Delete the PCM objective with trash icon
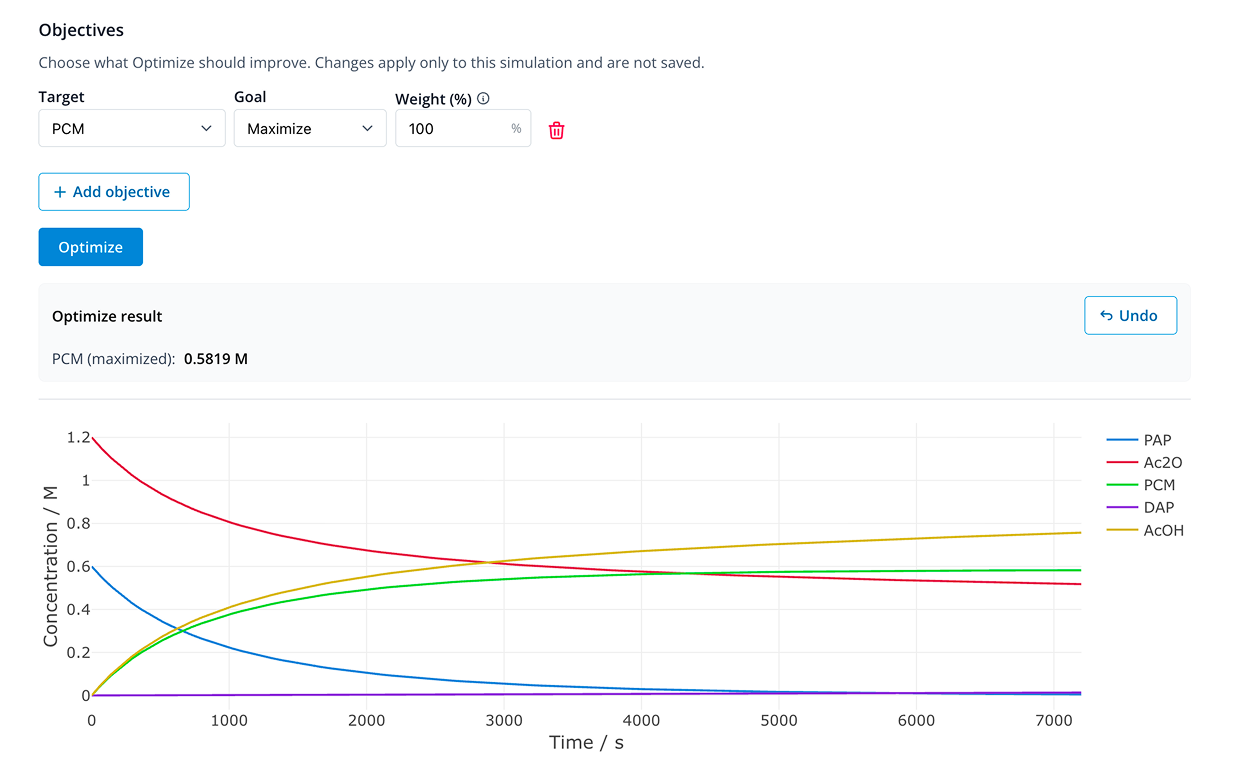Viewport: 1233px width, 779px height. coord(557,130)
